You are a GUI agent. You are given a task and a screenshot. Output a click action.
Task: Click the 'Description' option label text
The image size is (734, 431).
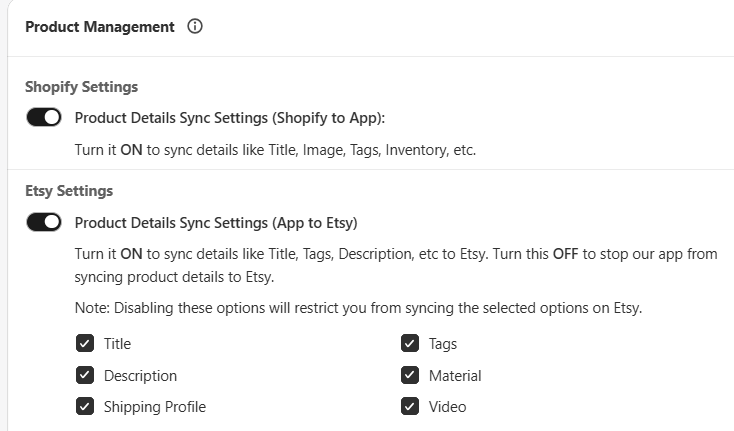[x=140, y=376]
